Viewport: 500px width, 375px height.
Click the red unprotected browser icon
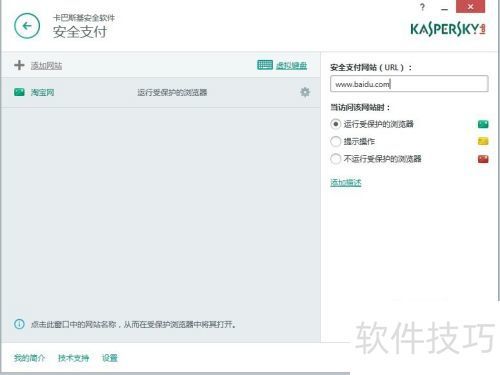tap(483, 159)
